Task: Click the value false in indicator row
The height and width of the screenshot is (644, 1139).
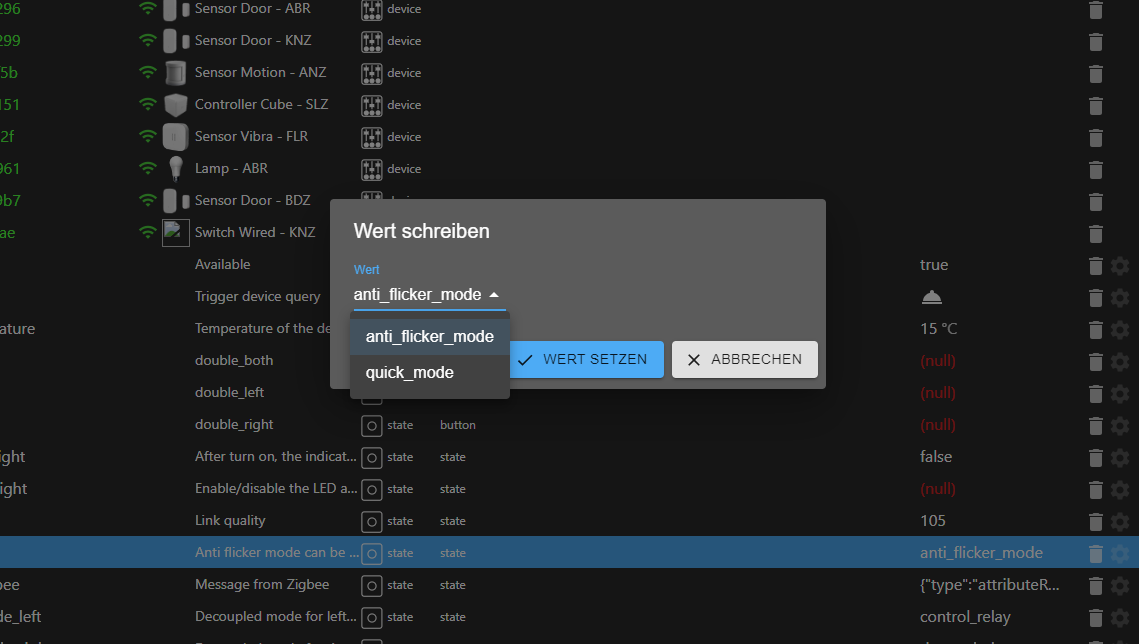Action: 936,457
